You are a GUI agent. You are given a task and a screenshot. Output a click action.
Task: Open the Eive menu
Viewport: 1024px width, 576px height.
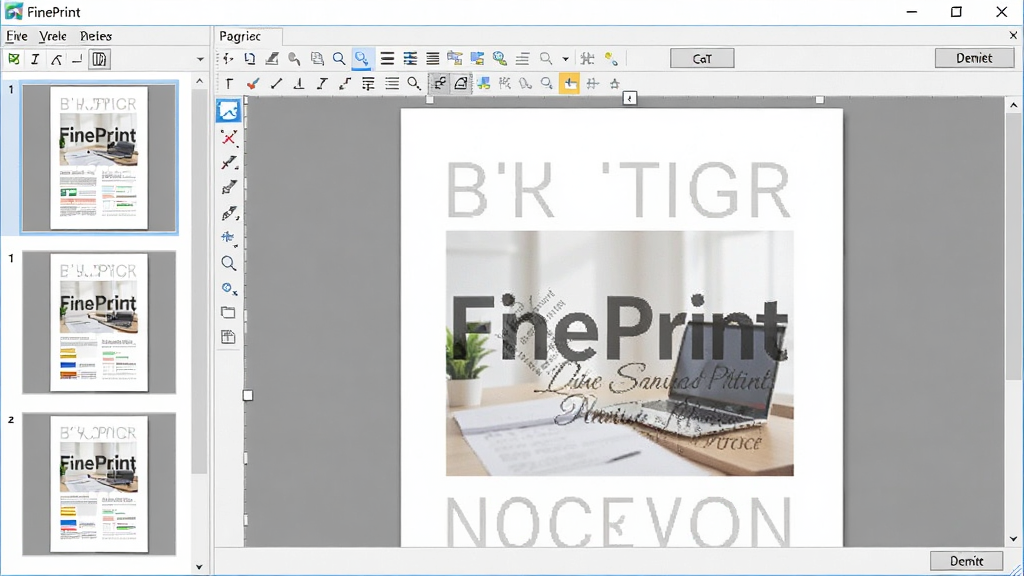[x=16, y=36]
